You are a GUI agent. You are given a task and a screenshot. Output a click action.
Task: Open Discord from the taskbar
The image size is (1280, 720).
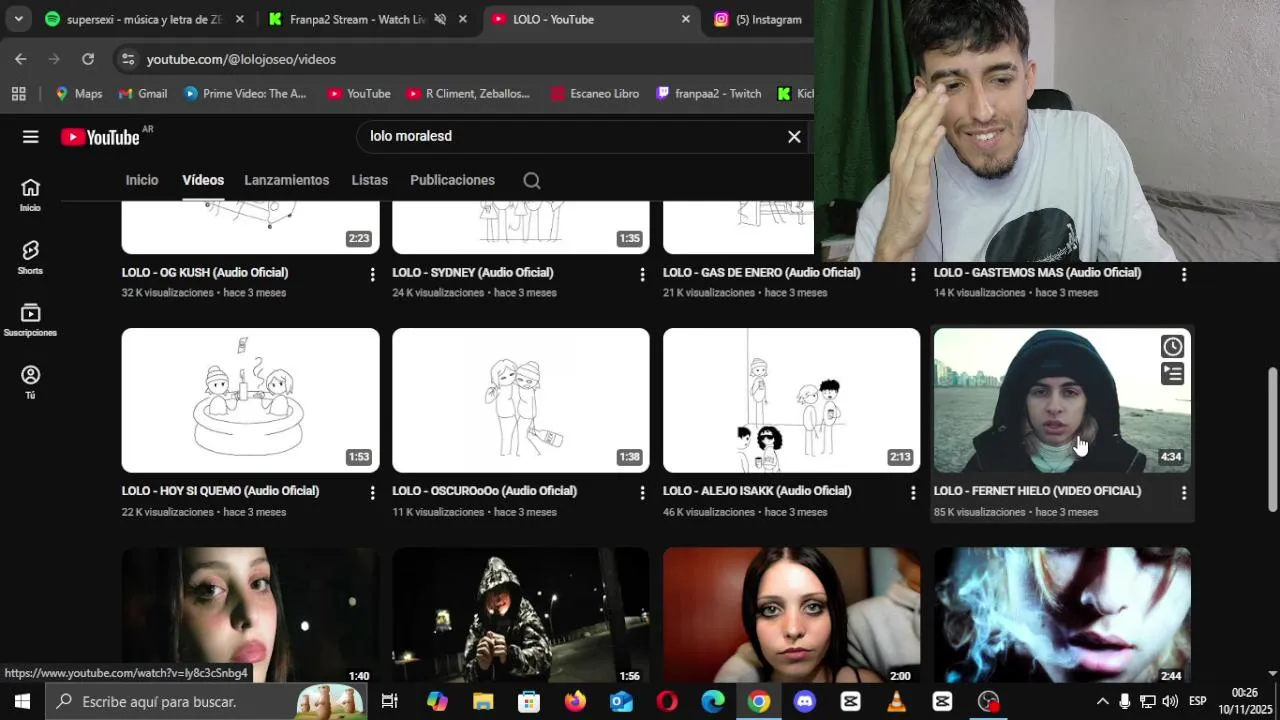click(805, 701)
